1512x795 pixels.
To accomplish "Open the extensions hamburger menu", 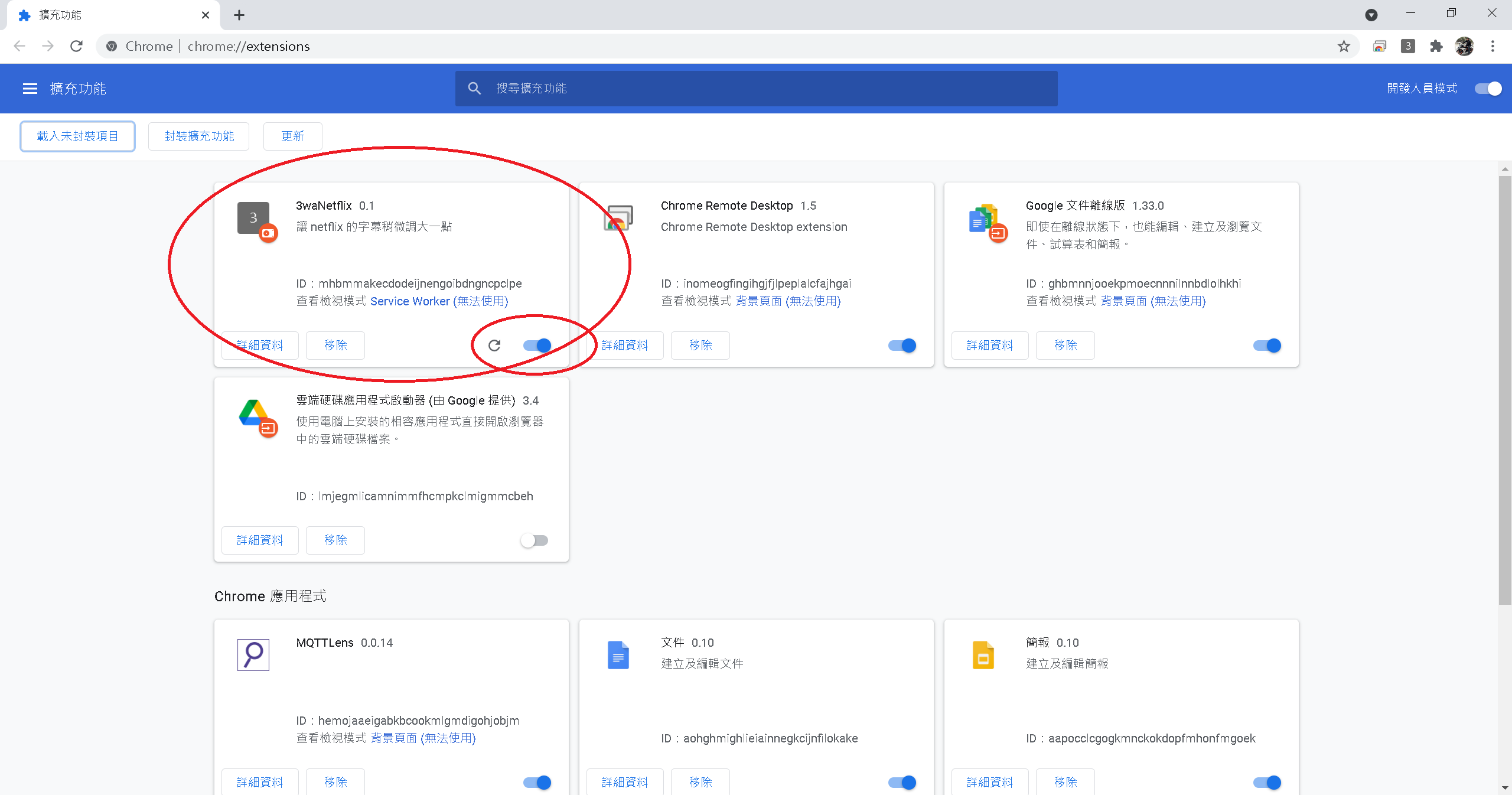I will tap(30, 89).
